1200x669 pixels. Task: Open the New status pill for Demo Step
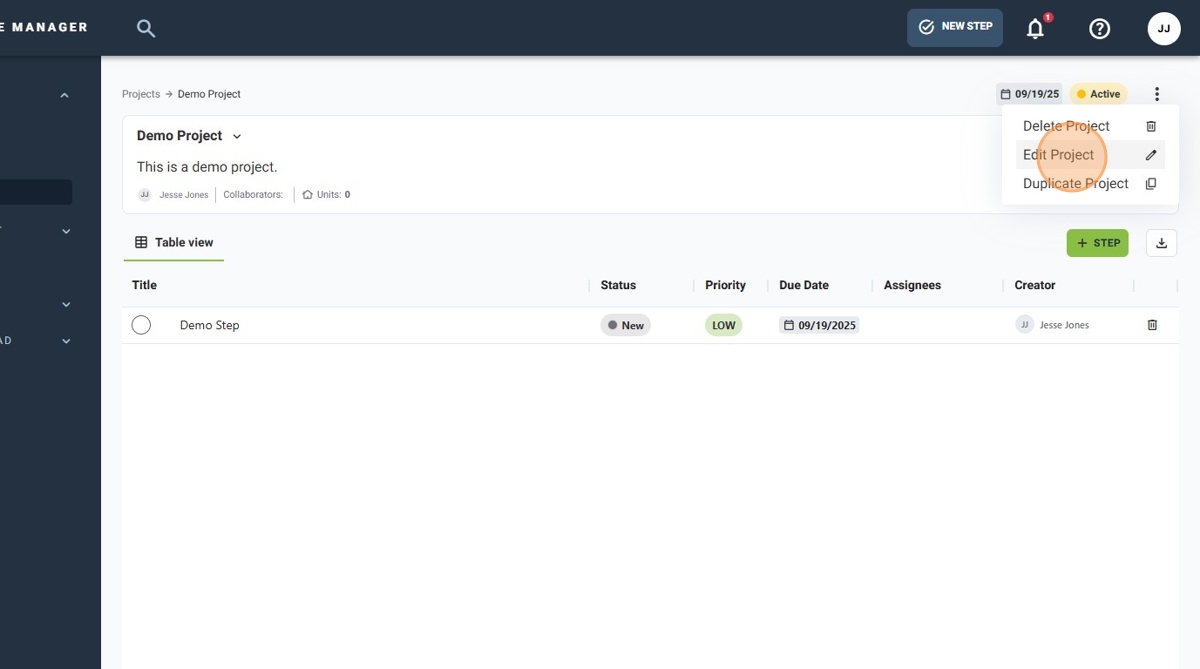point(626,325)
